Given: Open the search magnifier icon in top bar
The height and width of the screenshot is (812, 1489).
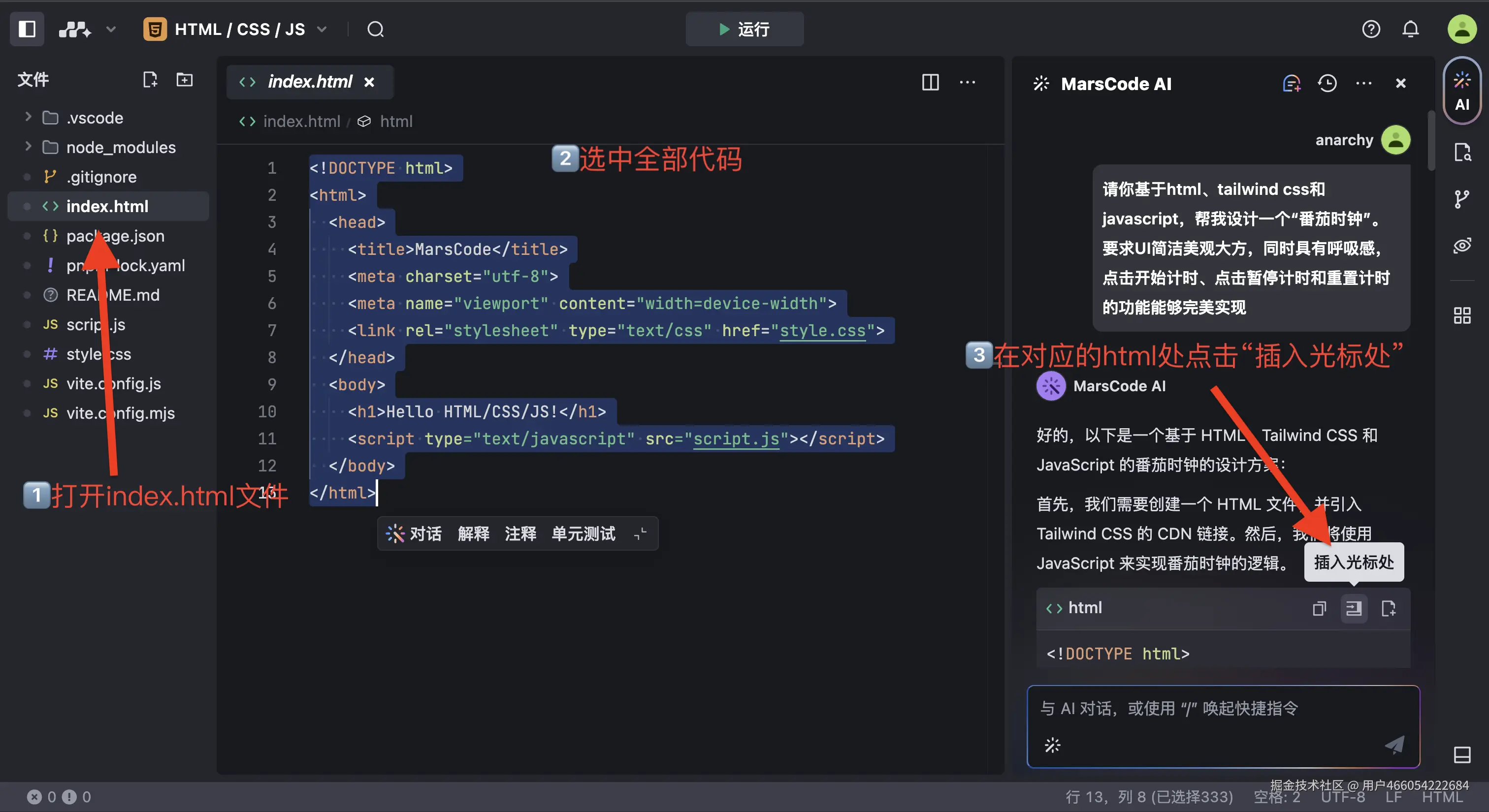Looking at the screenshot, I should 375,29.
